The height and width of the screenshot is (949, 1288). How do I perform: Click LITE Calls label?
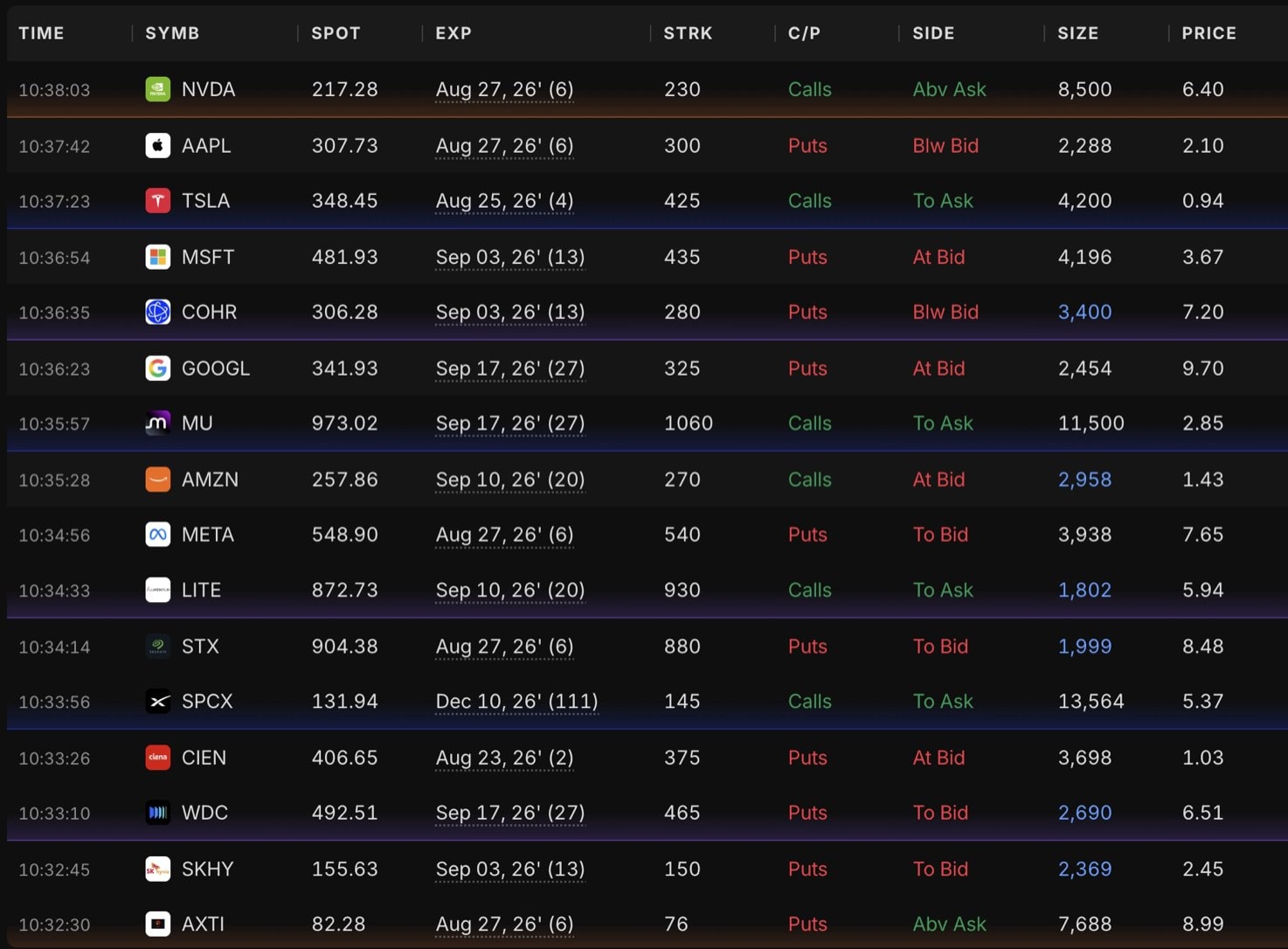click(809, 590)
